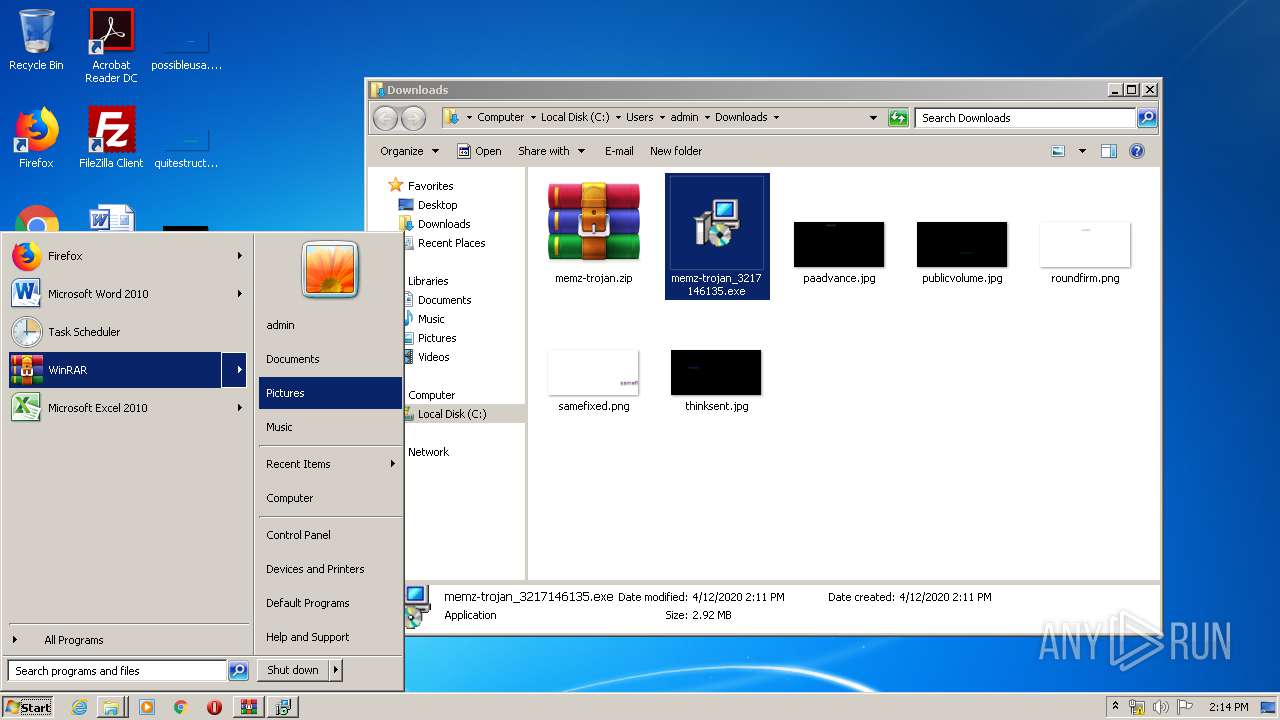Select the memz-trojan.zip archive
This screenshot has width=1280, height=720.
(594, 233)
